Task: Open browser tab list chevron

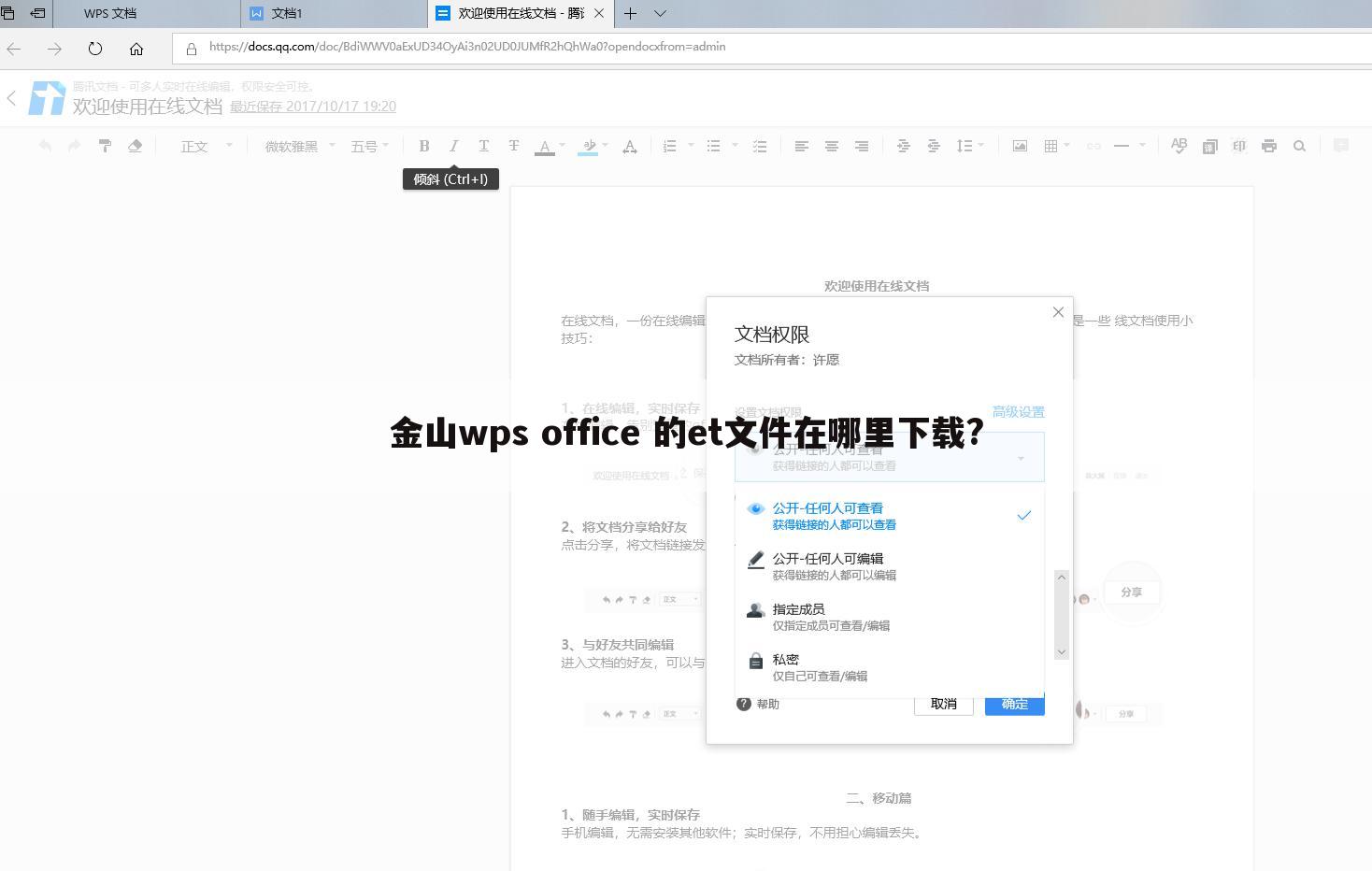Action: click(x=660, y=13)
